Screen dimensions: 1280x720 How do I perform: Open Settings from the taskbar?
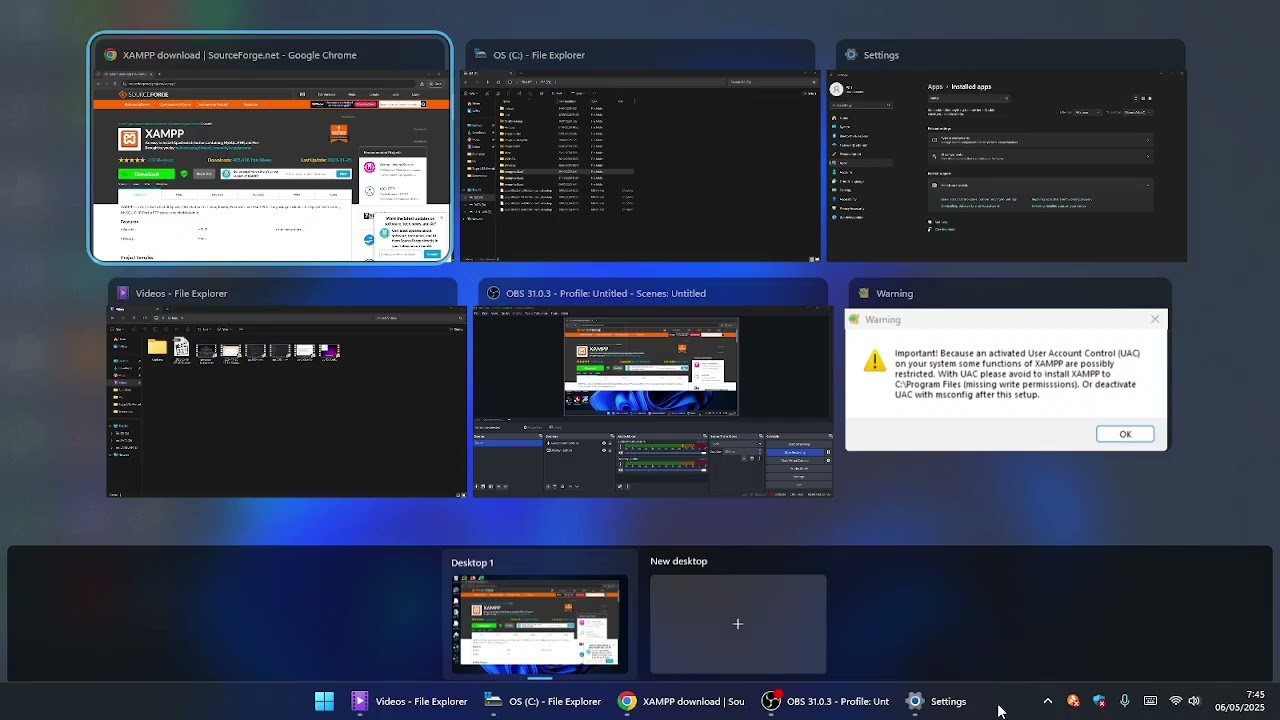(937, 701)
